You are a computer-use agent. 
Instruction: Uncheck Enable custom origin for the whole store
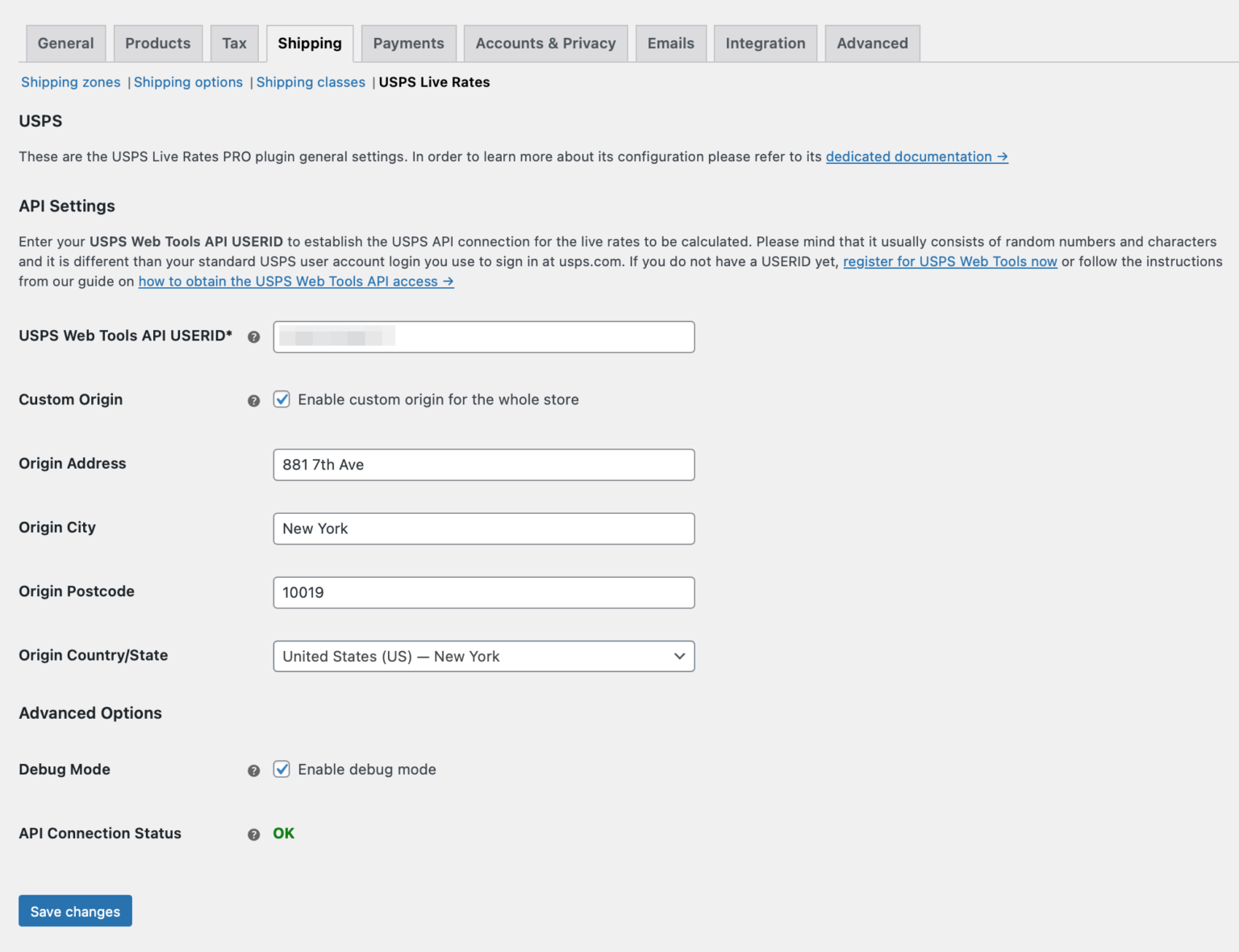(x=282, y=399)
